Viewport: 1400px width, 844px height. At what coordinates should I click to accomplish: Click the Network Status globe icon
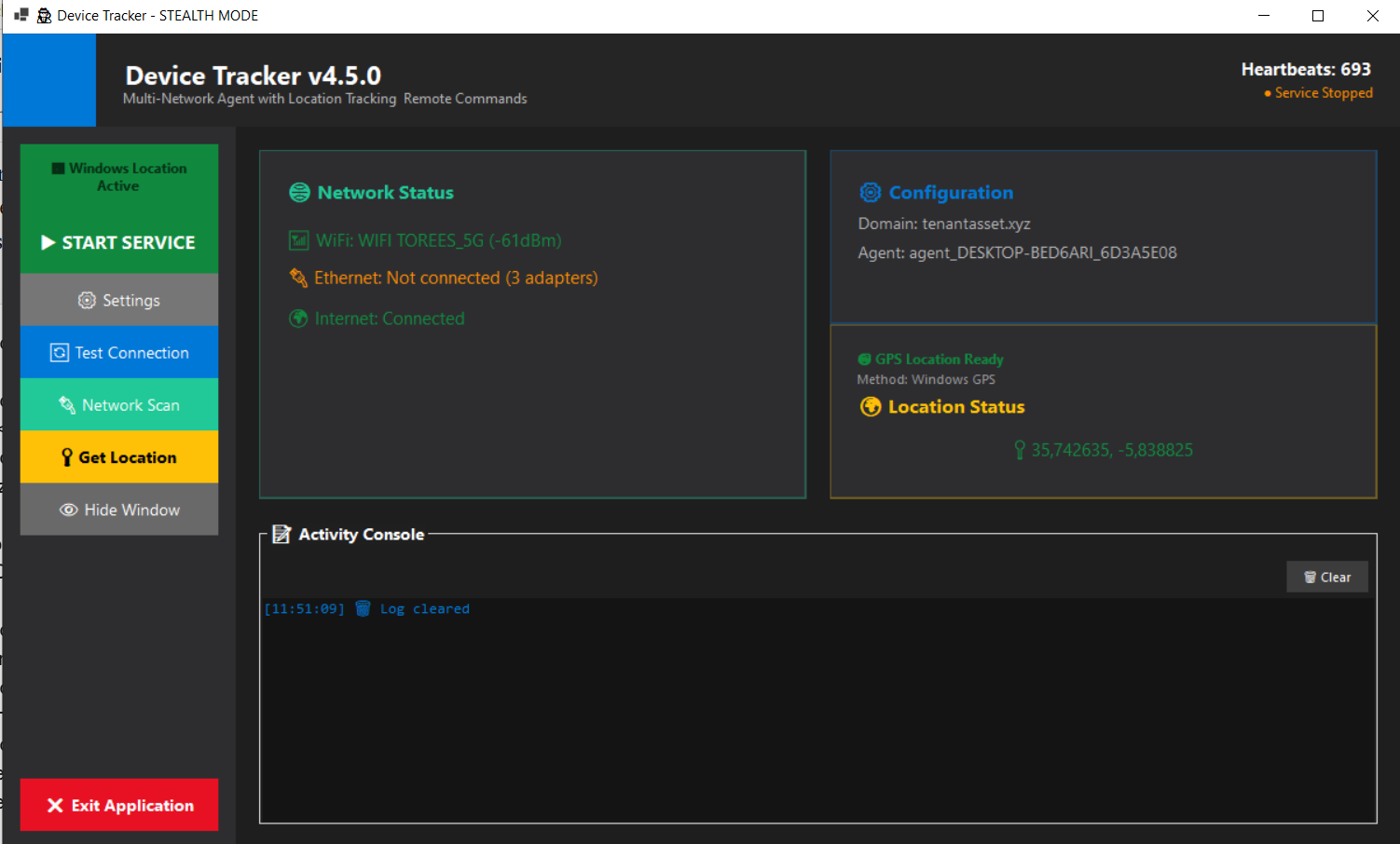pyautogui.click(x=299, y=192)
